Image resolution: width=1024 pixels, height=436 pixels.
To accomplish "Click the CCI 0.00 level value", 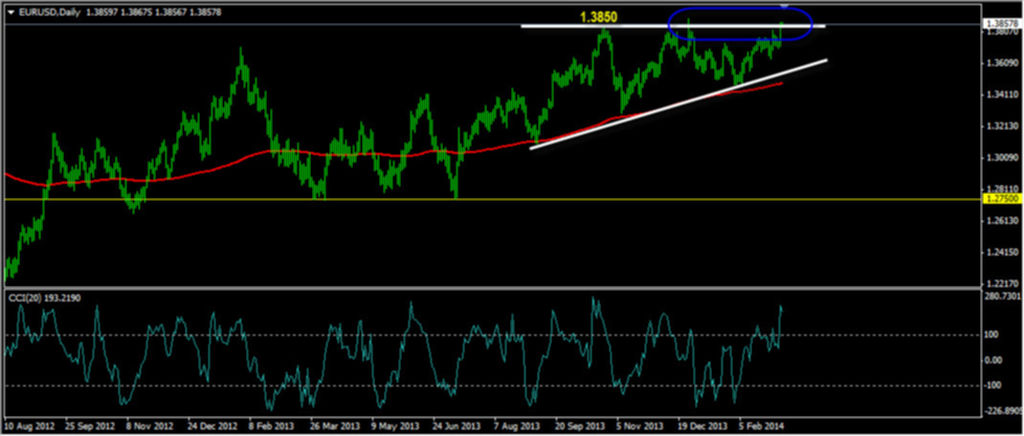I will coord(995,360).
